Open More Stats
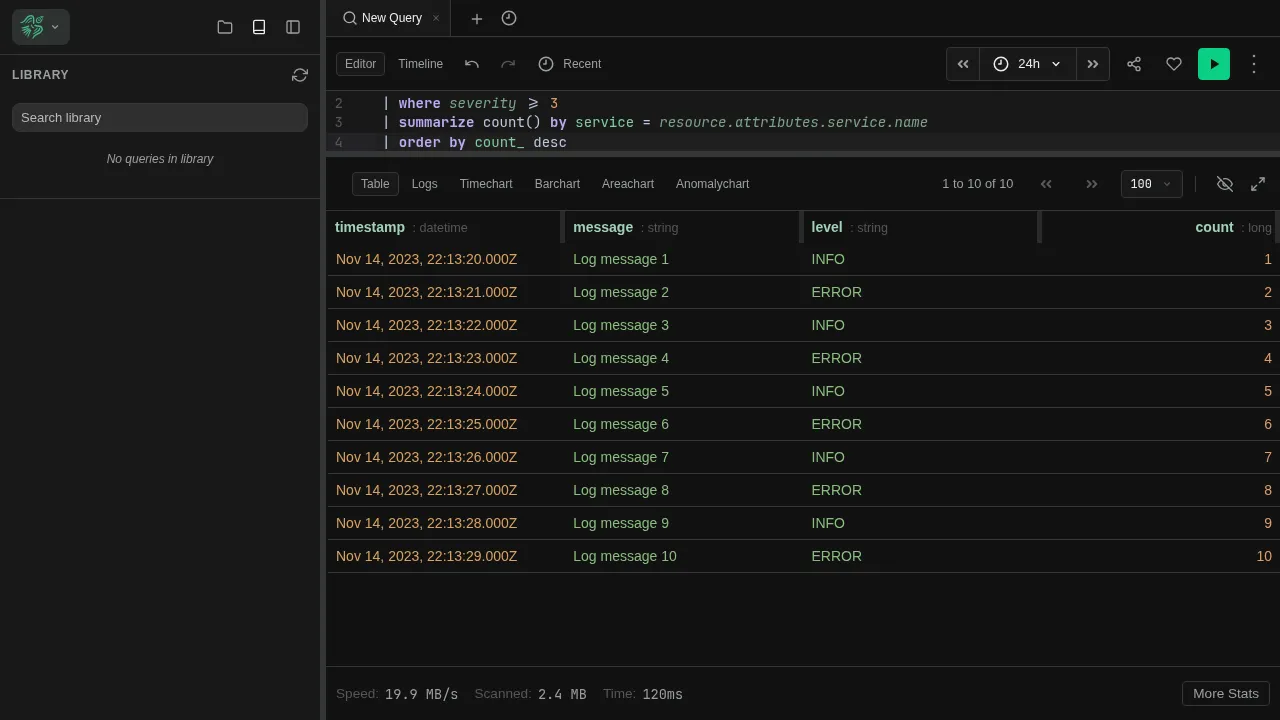The width and height of the screenshot is (1280, 720). tap(1225, 693)
